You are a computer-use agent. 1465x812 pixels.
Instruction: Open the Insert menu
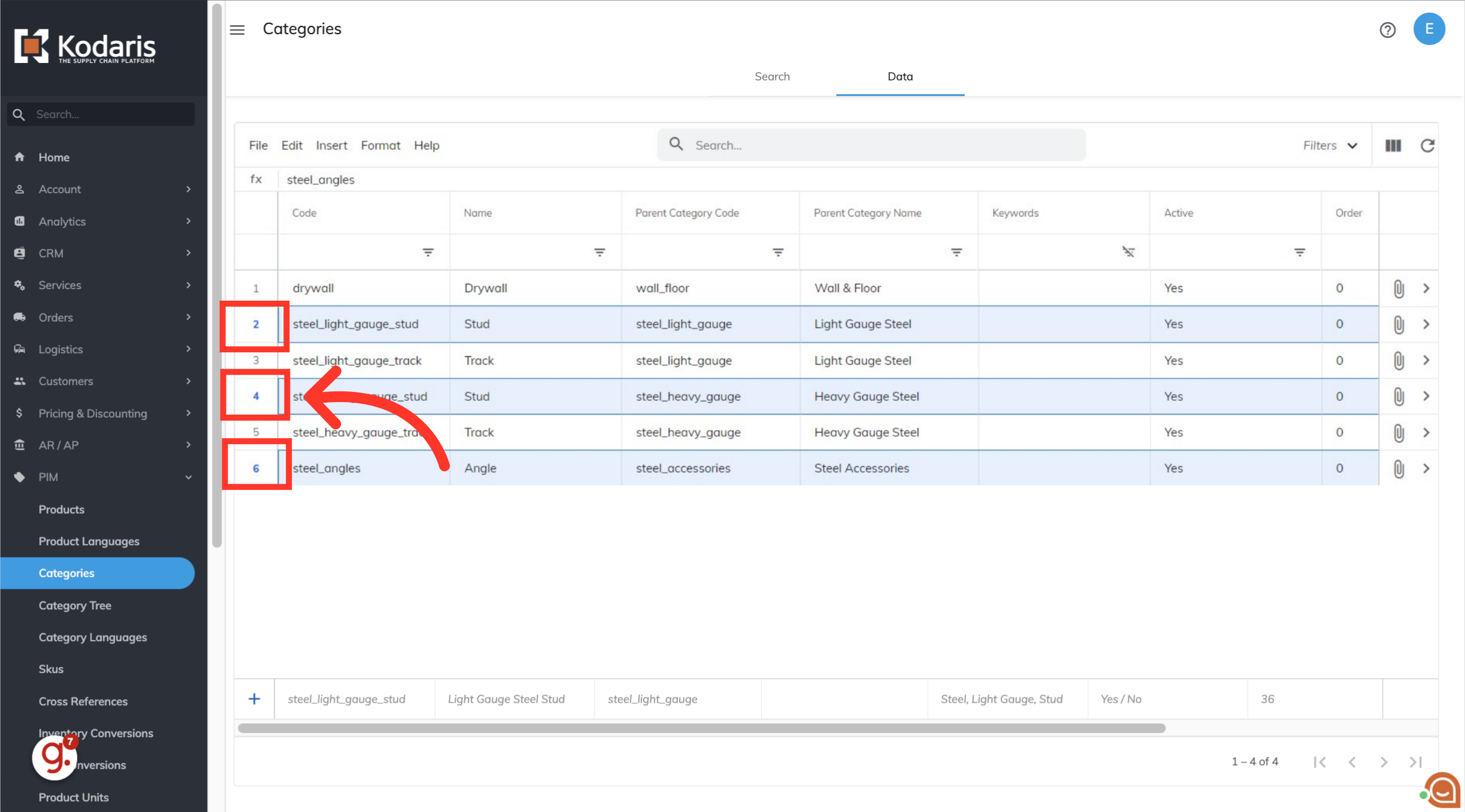tap(331, 145)
